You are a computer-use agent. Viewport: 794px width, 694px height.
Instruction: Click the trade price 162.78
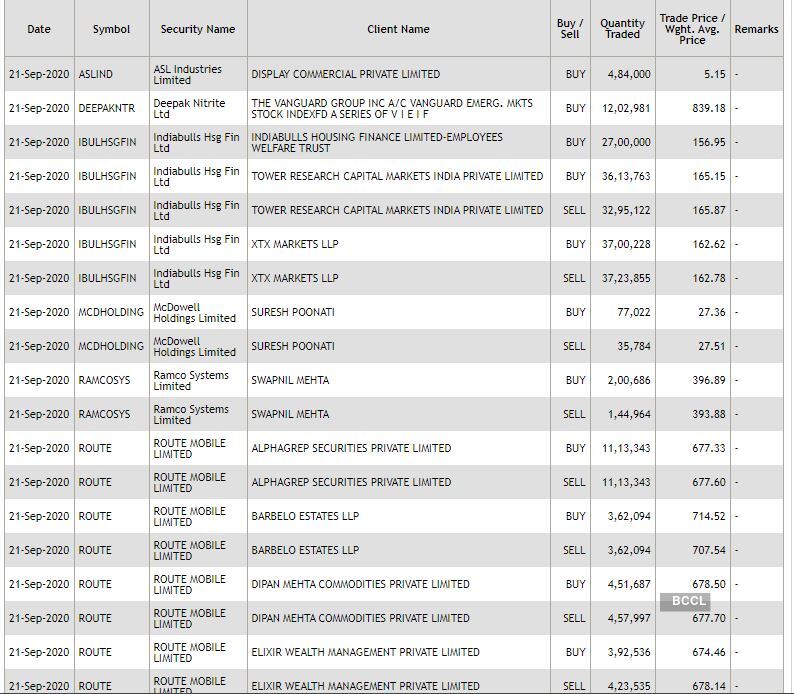pos(709,278)
